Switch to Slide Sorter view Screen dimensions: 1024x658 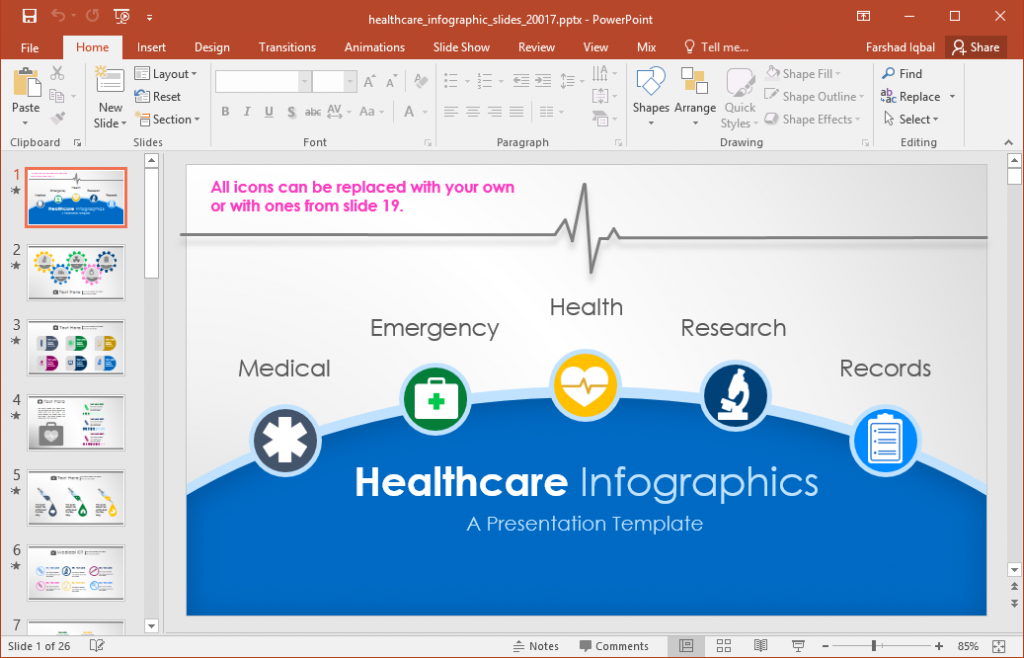click(724, 645)
